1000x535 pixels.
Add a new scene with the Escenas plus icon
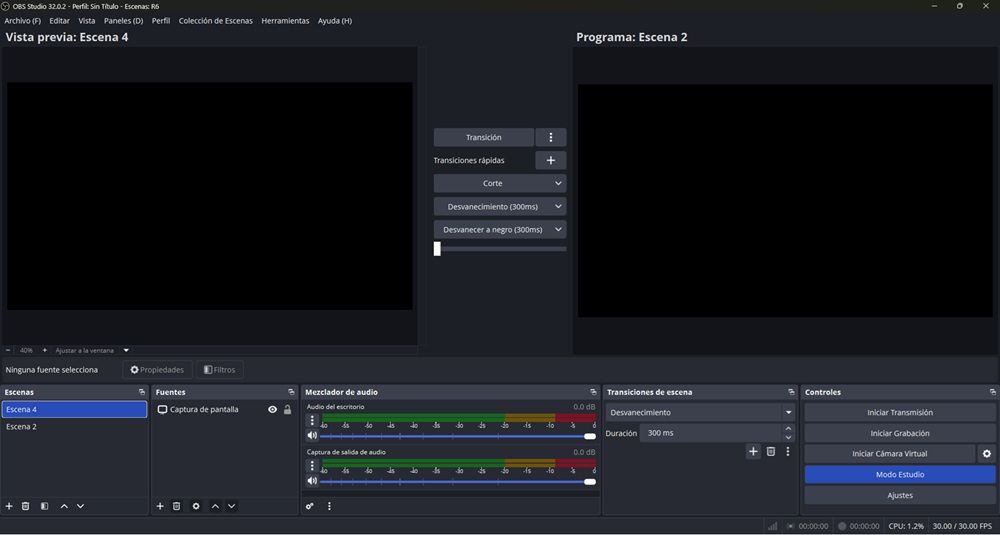(x=9, y=506)
